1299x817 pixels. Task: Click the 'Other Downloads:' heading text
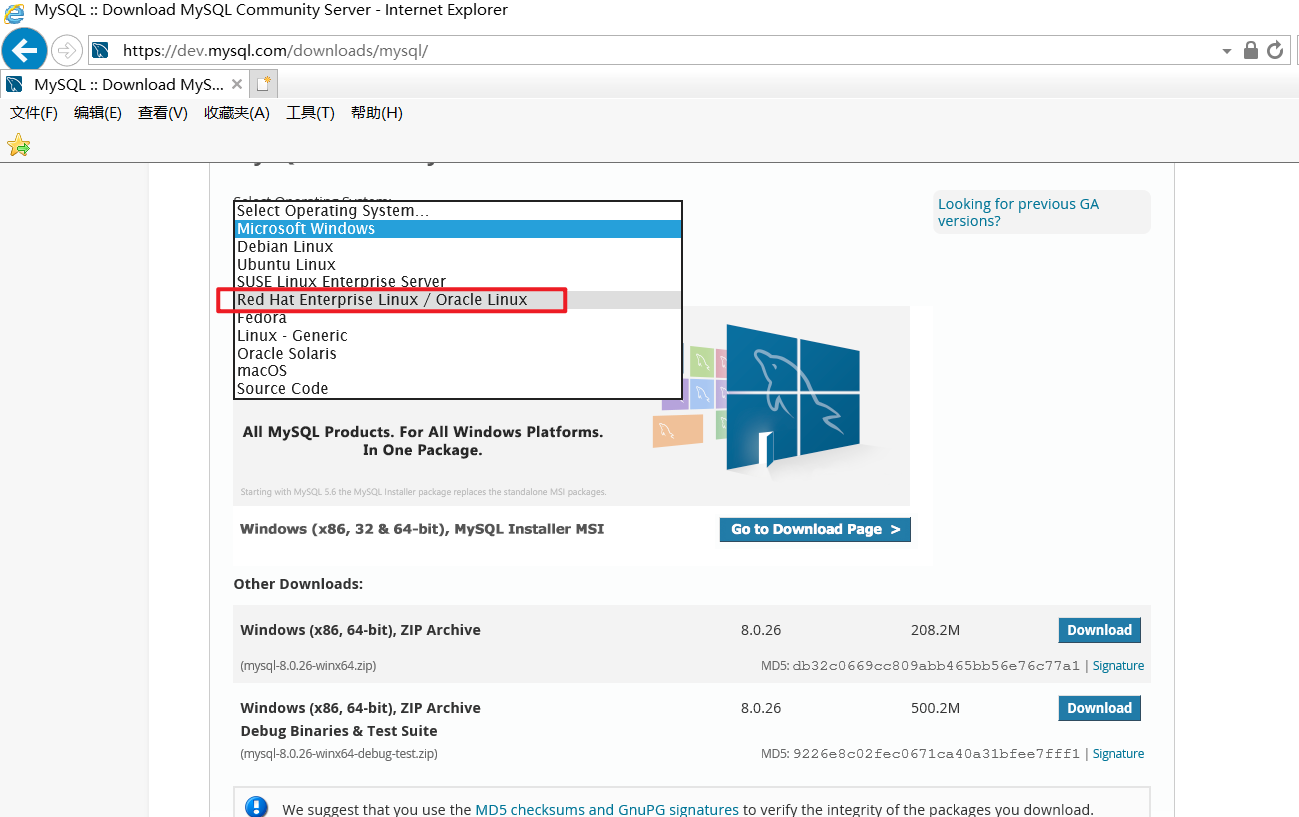pyautogui.click(x=298, y=584)
